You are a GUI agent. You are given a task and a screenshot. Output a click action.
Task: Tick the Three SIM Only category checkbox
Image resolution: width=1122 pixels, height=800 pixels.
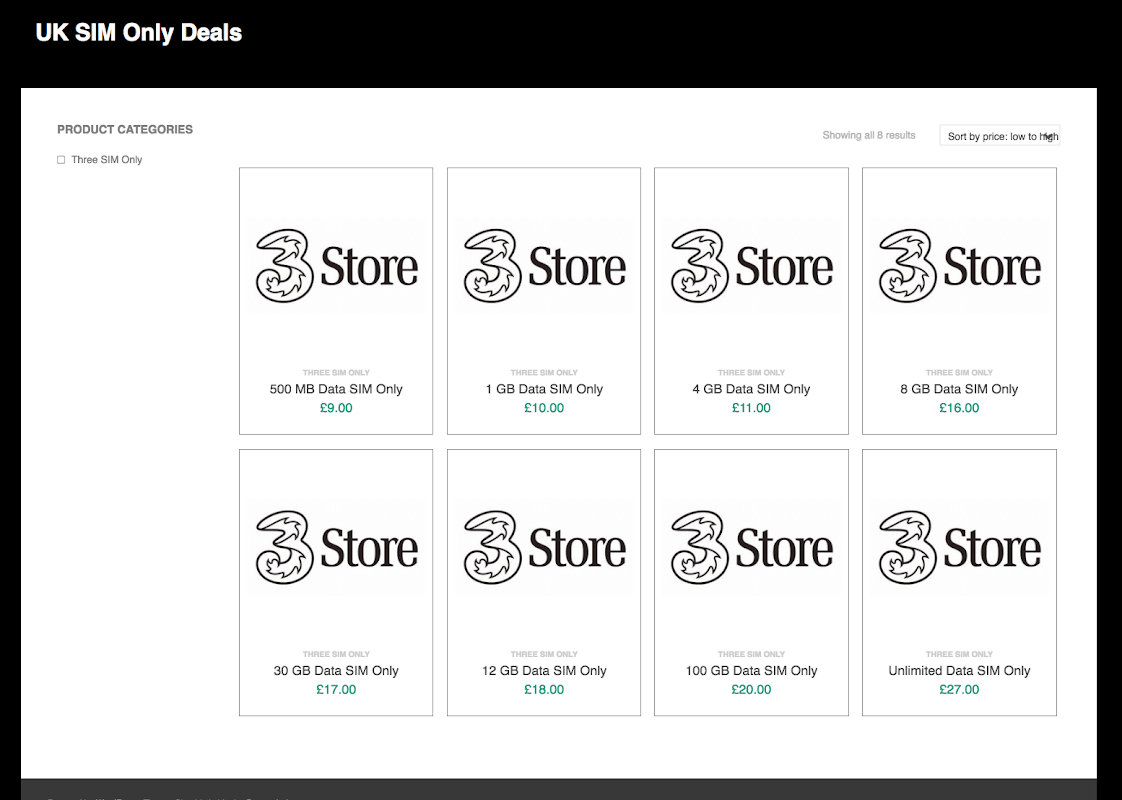point(61,160)
